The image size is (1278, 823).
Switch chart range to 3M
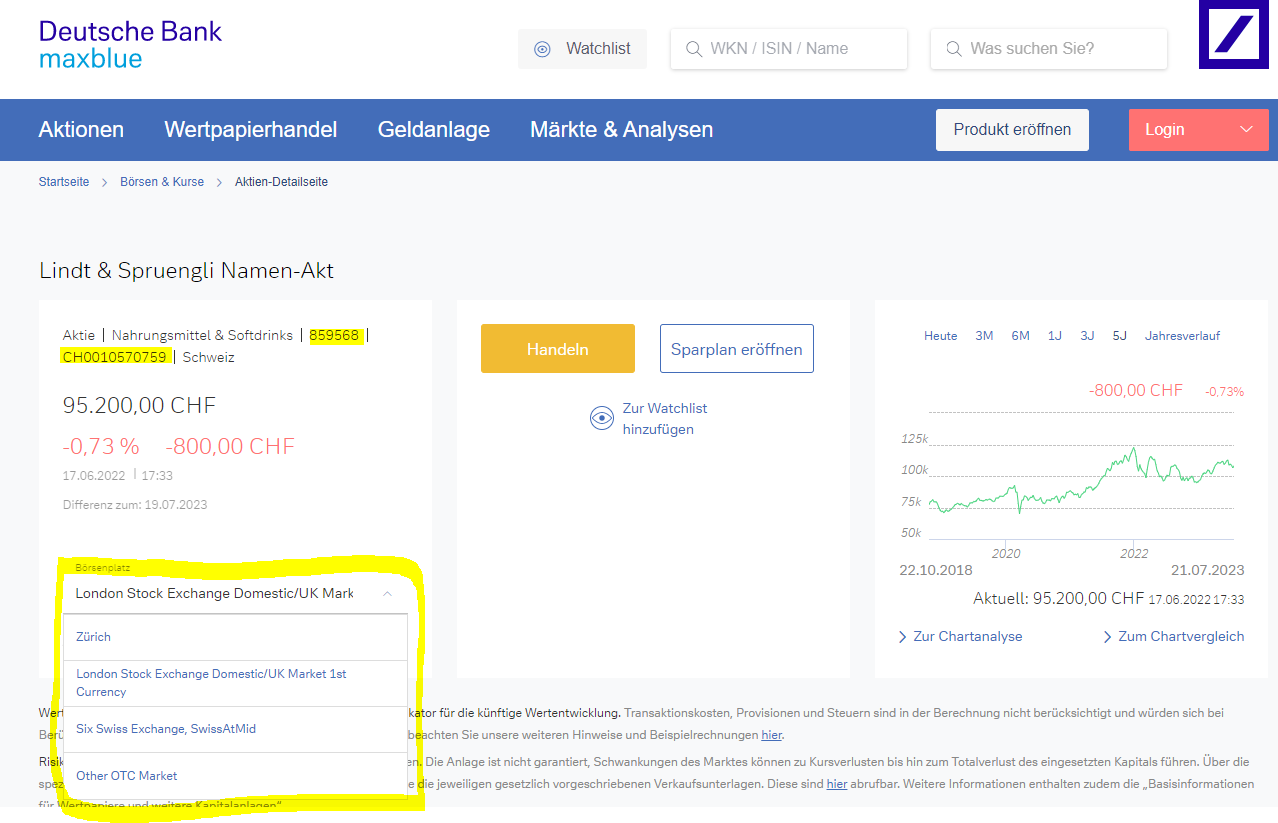(x=984, y=336)
